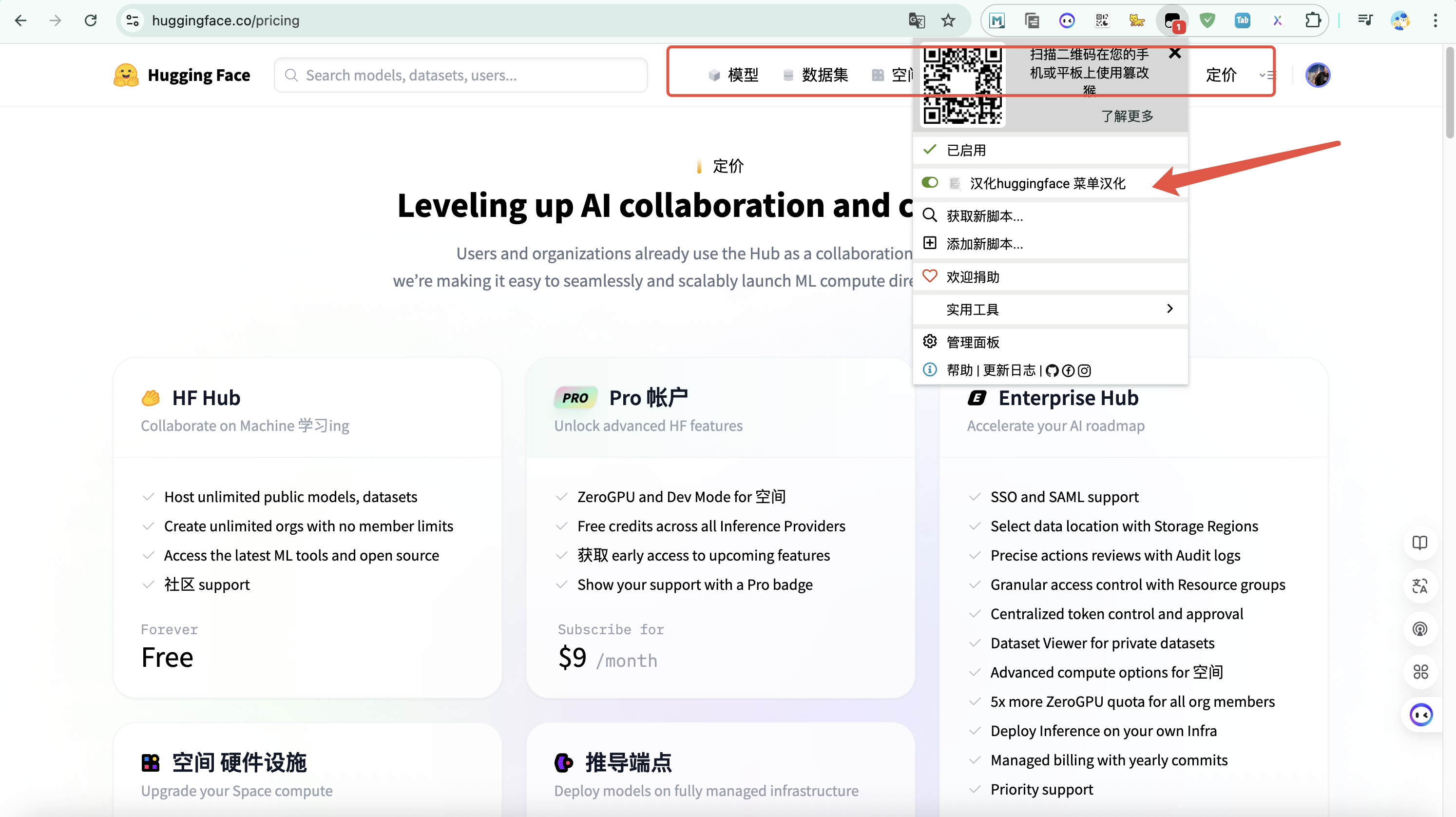
Task: Open the 更新日志 changelog link
Action: pyautogui.click(x=1009, y=370)
